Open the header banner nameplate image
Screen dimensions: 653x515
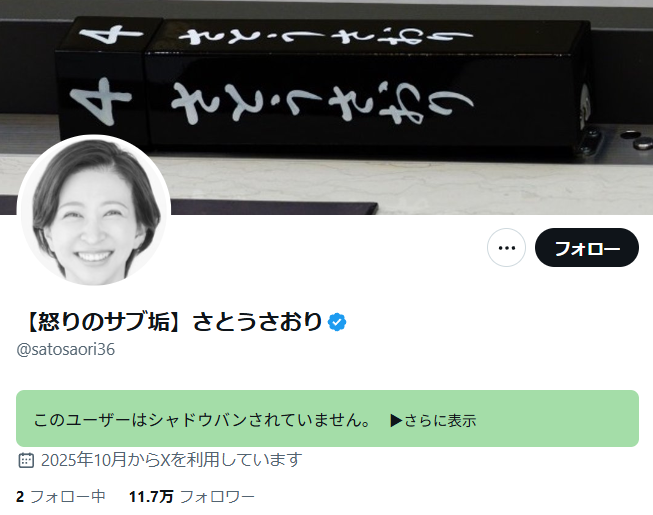[x=326, y=107]
